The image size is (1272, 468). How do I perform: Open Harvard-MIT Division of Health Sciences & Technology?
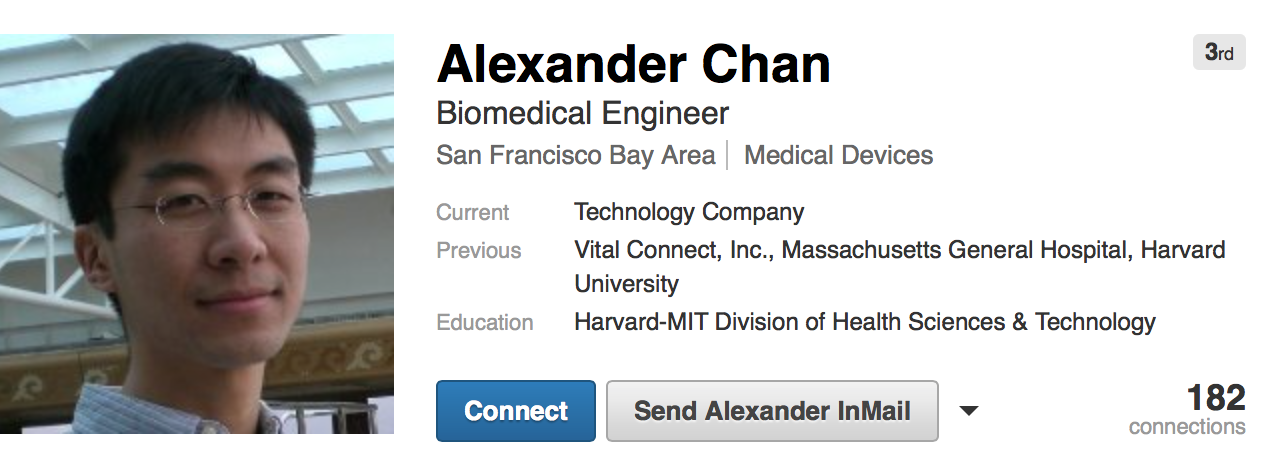[x=864, y=322]
